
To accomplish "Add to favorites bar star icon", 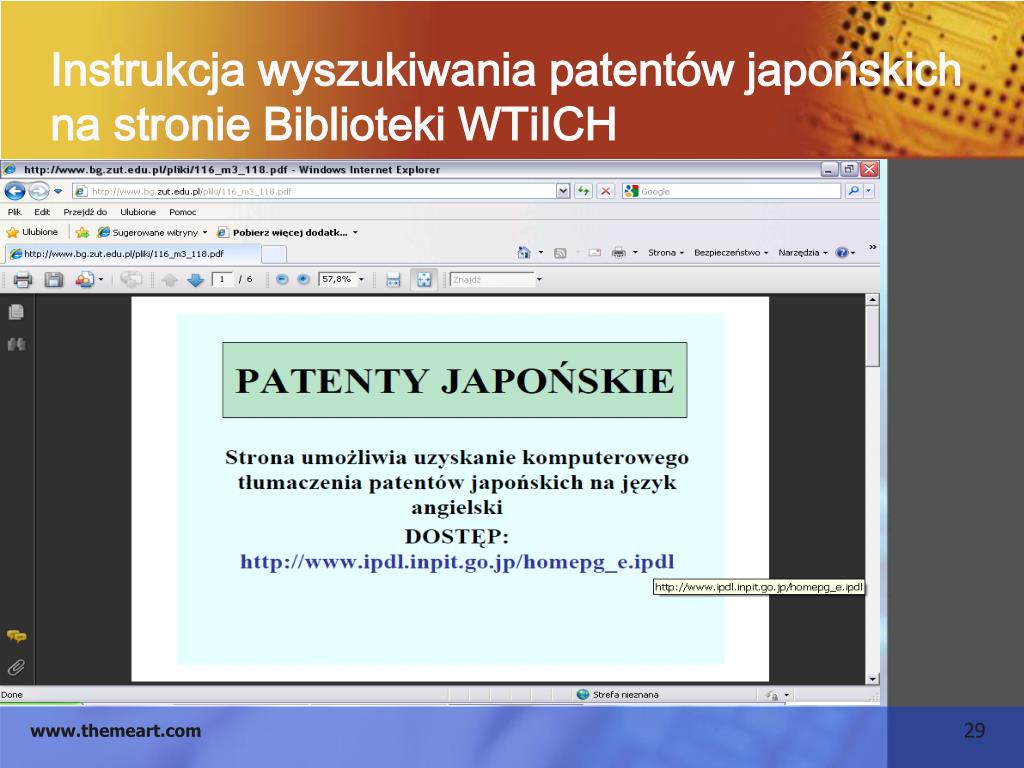I will (x=82, y=232).
